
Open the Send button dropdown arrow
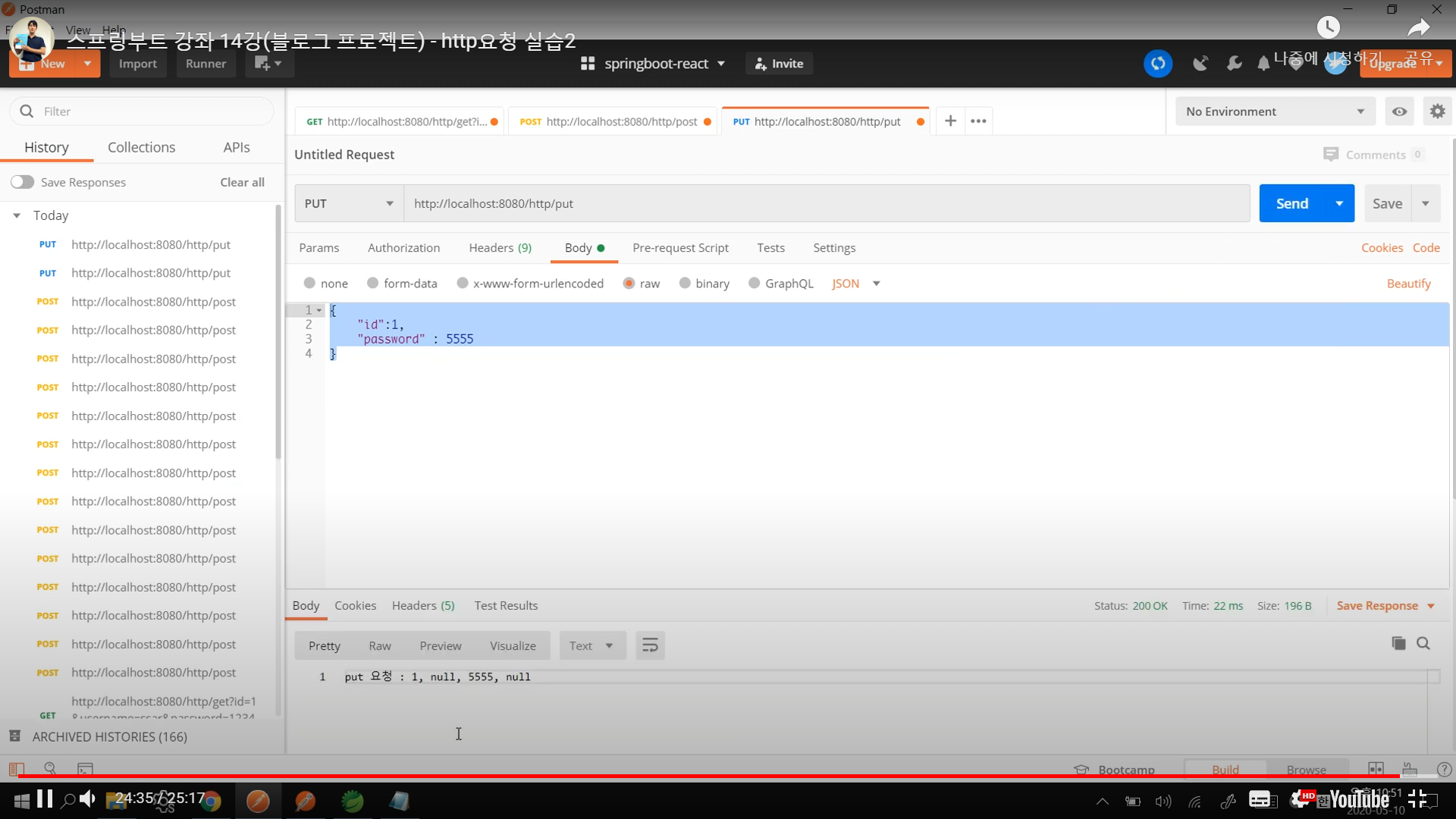[1339, 203]
